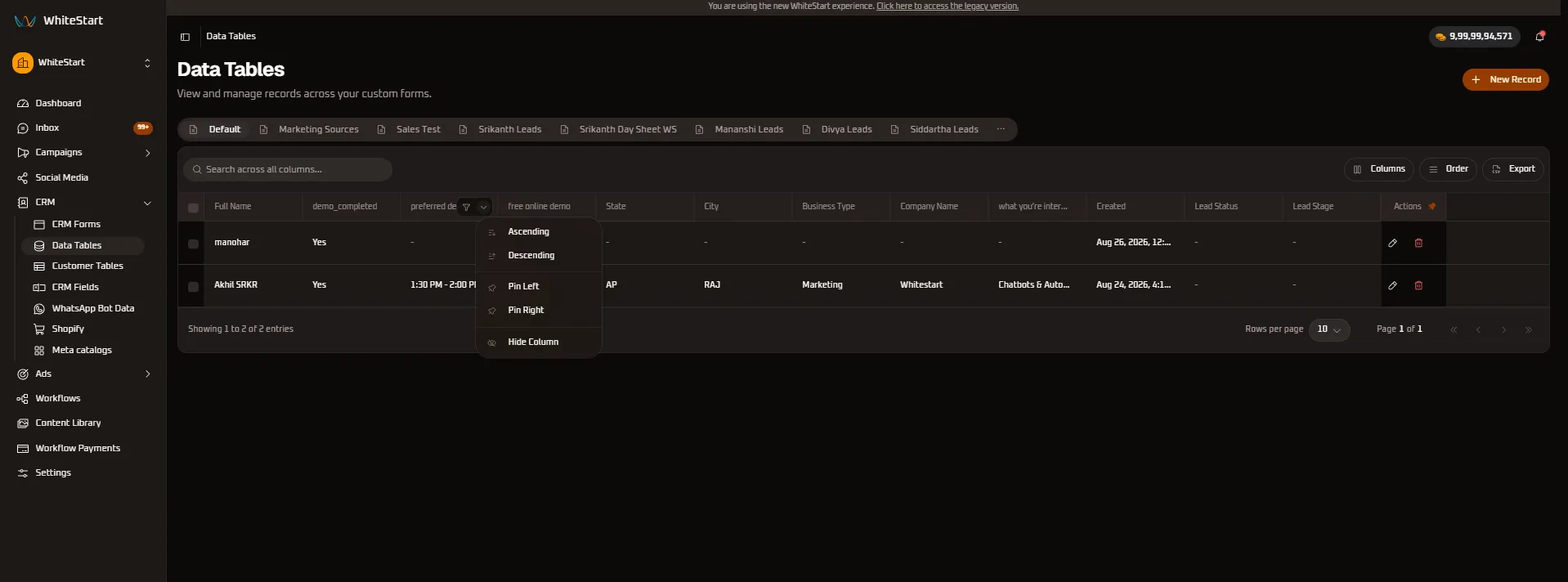Viewport: 1568px width, 582px height.
Task: Expand the WhiteStart workspace switcher
Action: pos(147,63)
